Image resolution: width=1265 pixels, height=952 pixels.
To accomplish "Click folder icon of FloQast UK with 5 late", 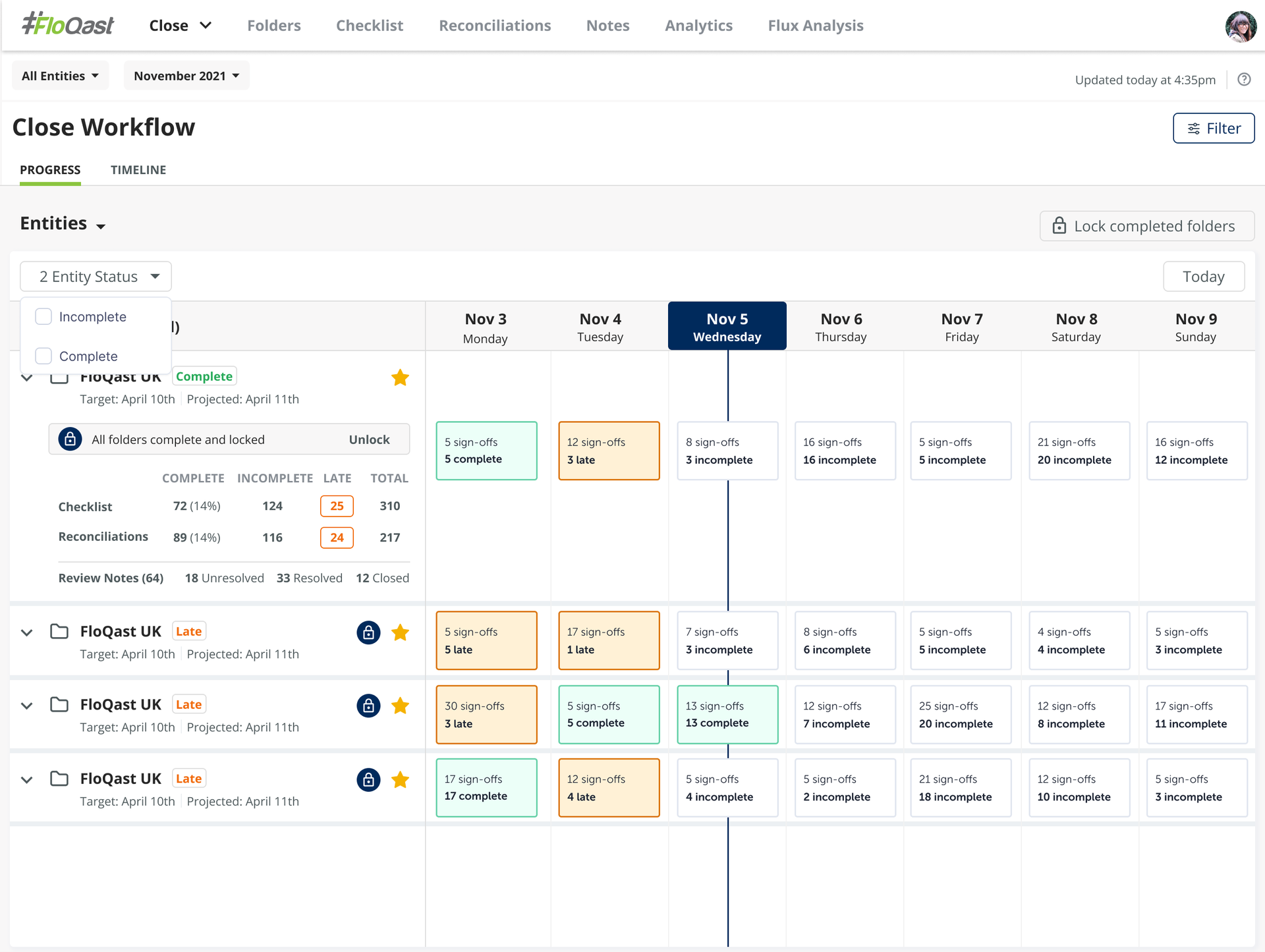I will coord(59,631).
